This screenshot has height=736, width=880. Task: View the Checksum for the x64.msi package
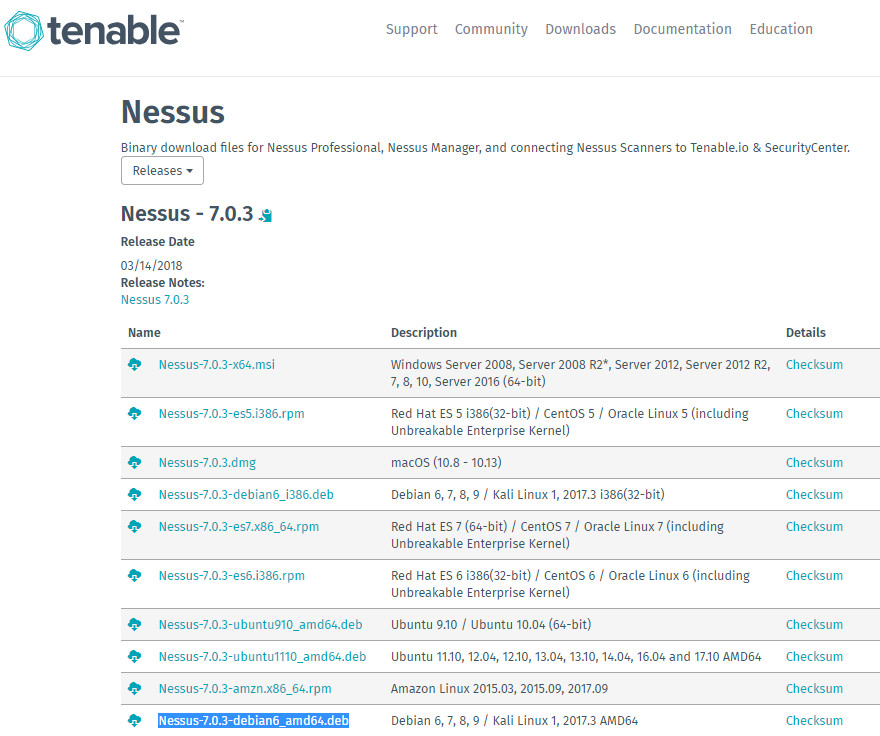pos(814,365)
